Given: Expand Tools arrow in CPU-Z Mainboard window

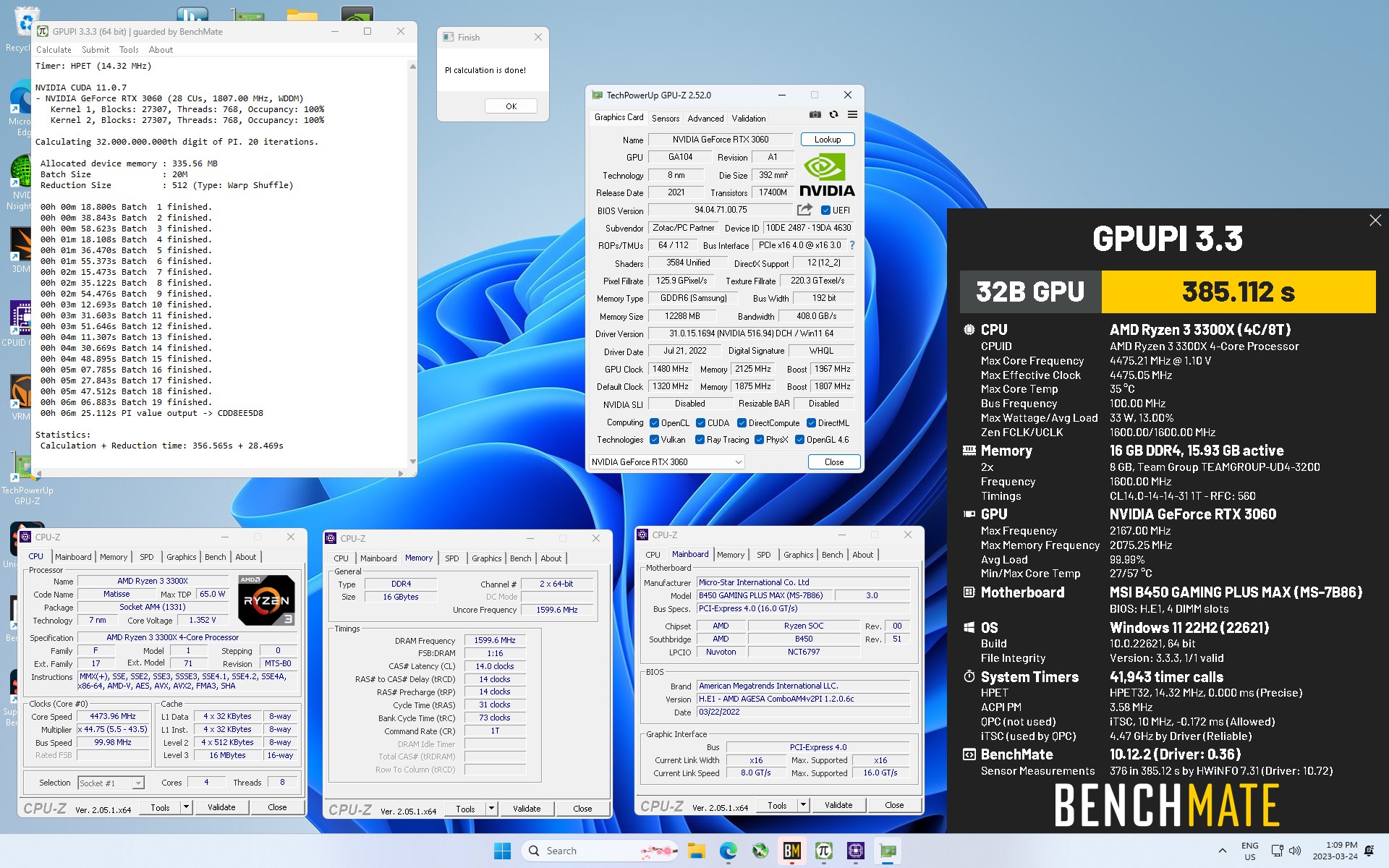Looking at the screenshot, I should [x=803, y=805].
